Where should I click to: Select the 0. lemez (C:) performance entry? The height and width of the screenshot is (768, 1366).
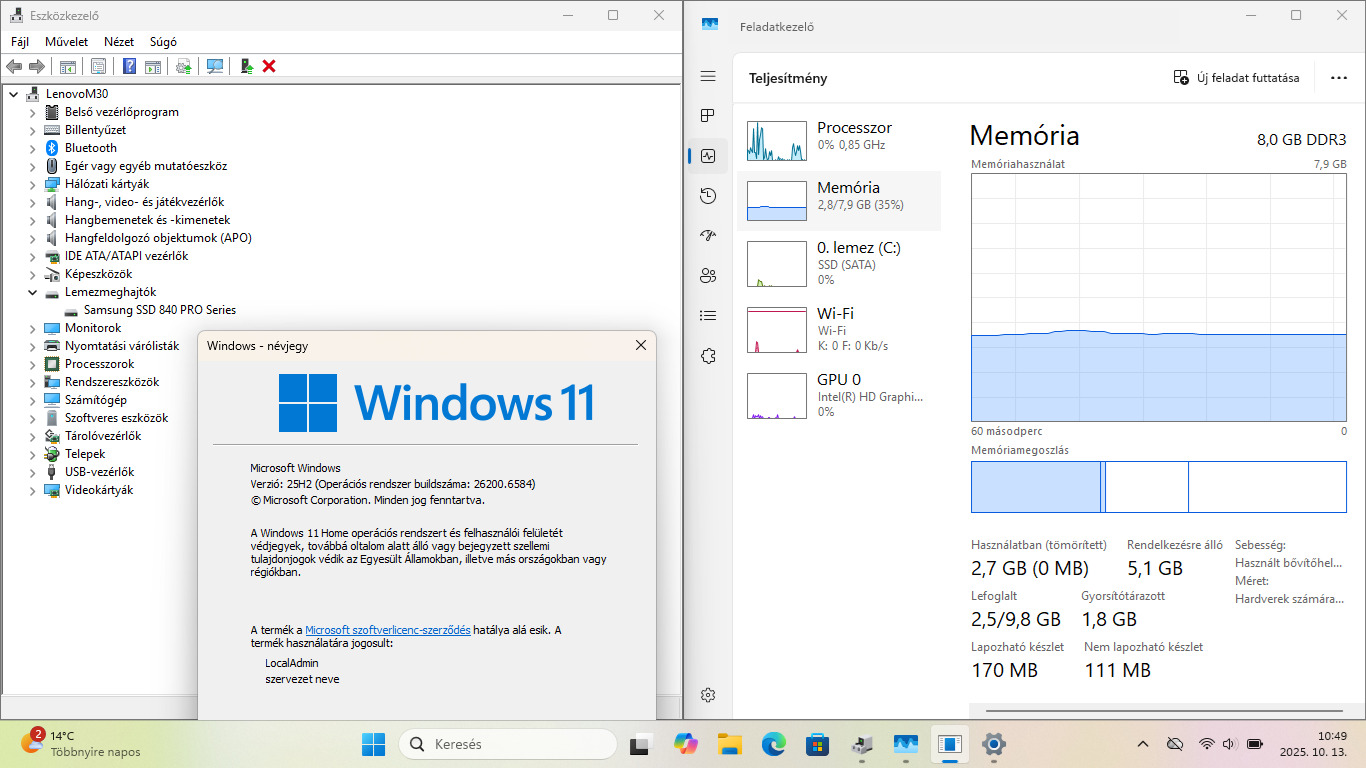[x=838, y=263]
